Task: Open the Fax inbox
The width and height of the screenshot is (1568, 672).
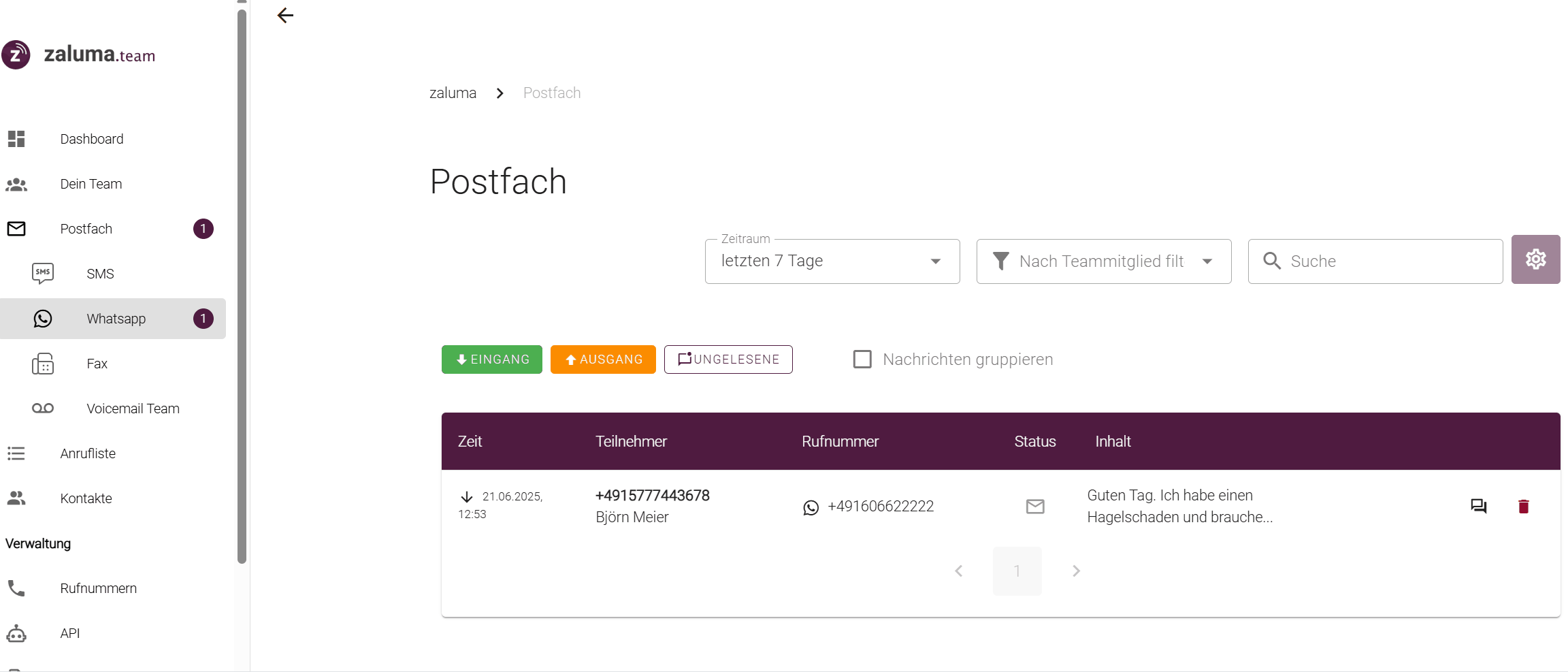Action: [x=113, y=364]
